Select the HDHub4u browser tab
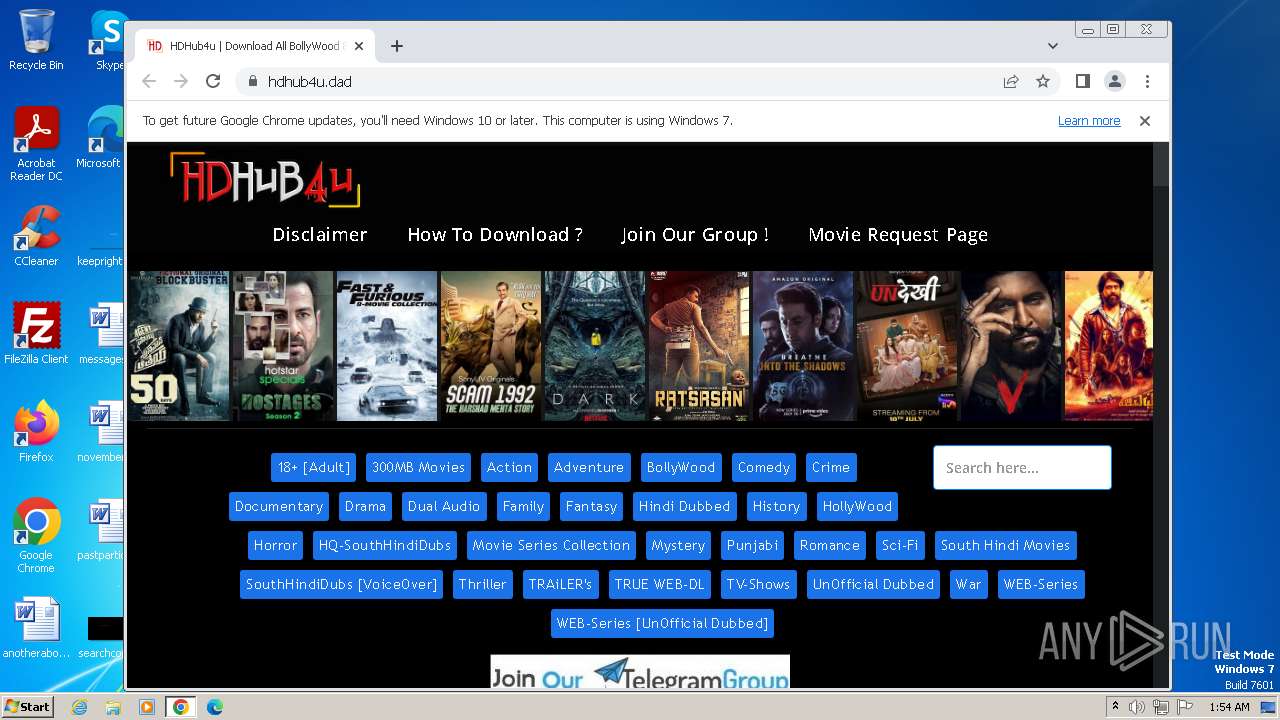Screen dimensions: 1280x720 click(x=255, y=46)
